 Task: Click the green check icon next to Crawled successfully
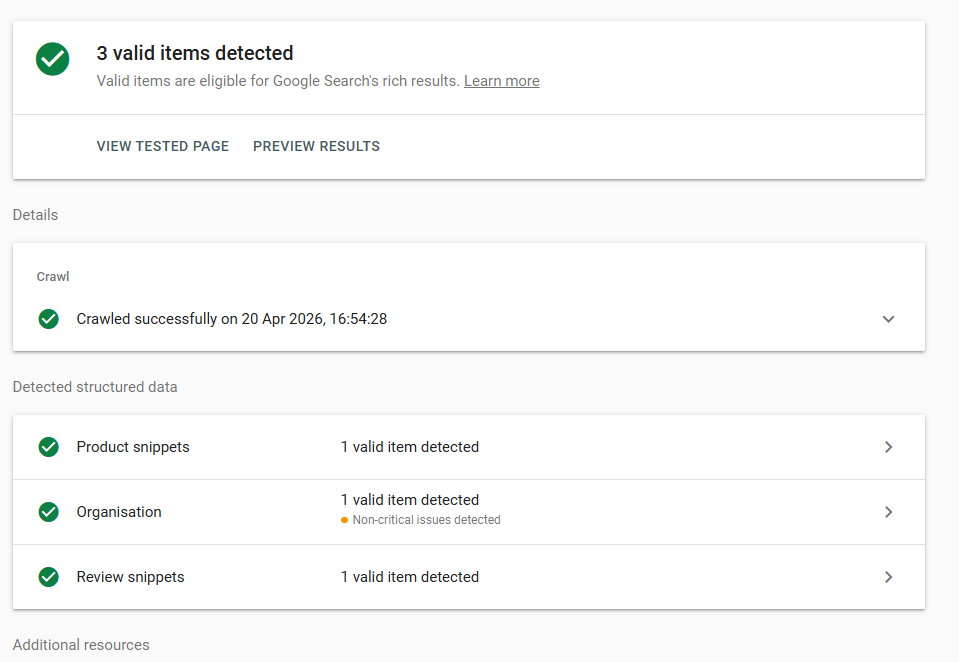(x=48, y=319)
